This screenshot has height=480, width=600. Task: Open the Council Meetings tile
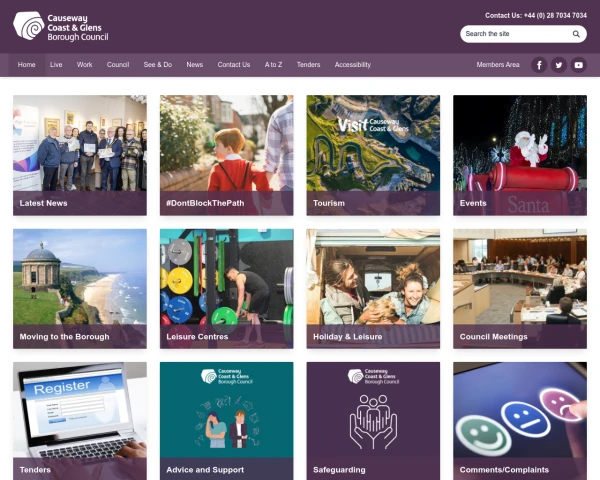pos(520,289)
